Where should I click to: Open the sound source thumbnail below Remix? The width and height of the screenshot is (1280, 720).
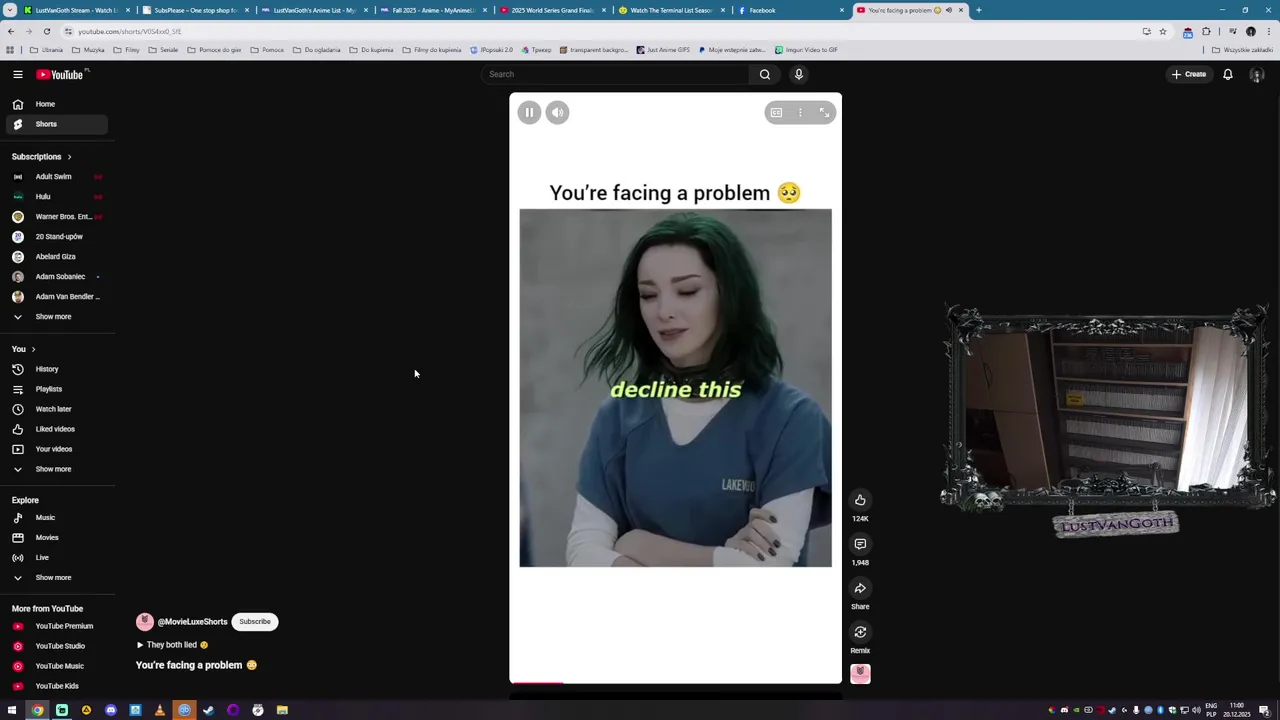(x=860, y=674)
